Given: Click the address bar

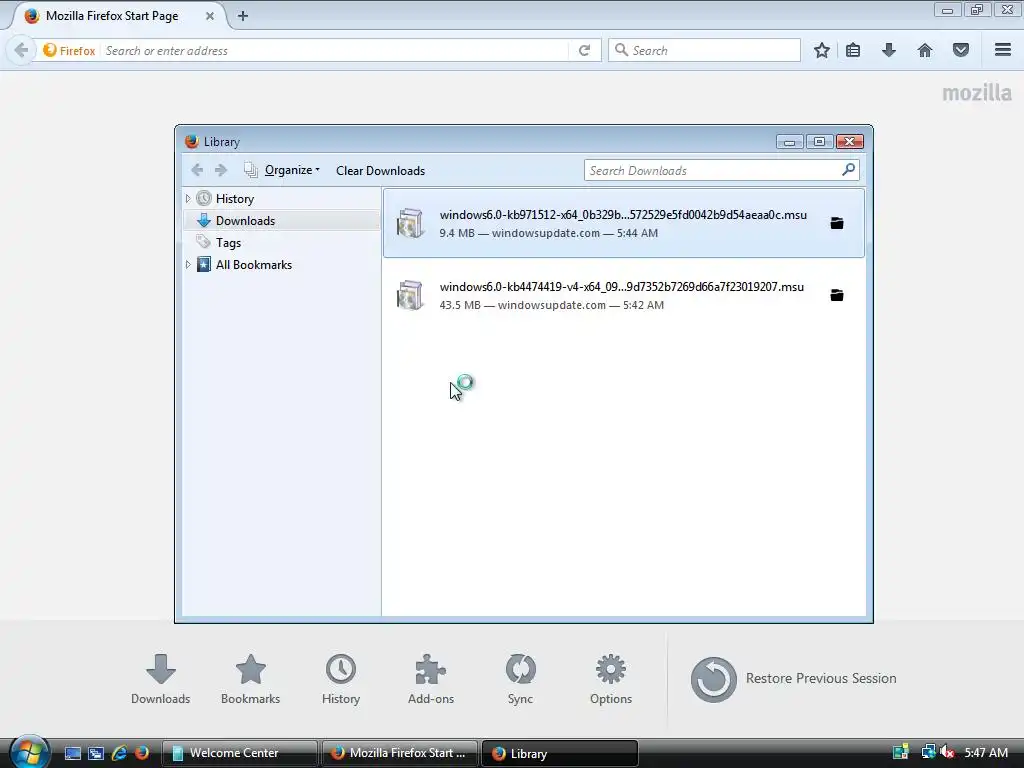Looking at the screenshot, I should pos(334,50).
